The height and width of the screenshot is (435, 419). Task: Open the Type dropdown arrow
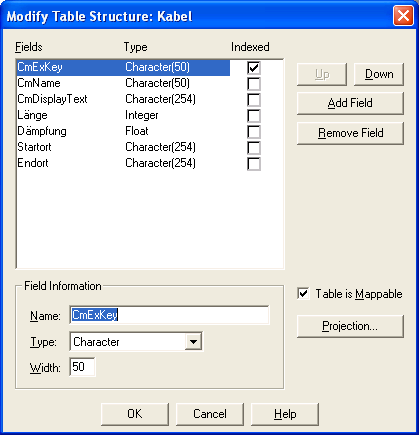[x=193, y=342]
